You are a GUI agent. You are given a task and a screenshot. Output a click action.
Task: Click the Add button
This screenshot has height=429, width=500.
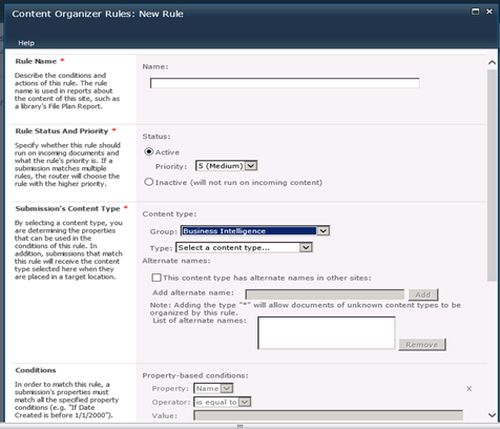coord(423,294)
